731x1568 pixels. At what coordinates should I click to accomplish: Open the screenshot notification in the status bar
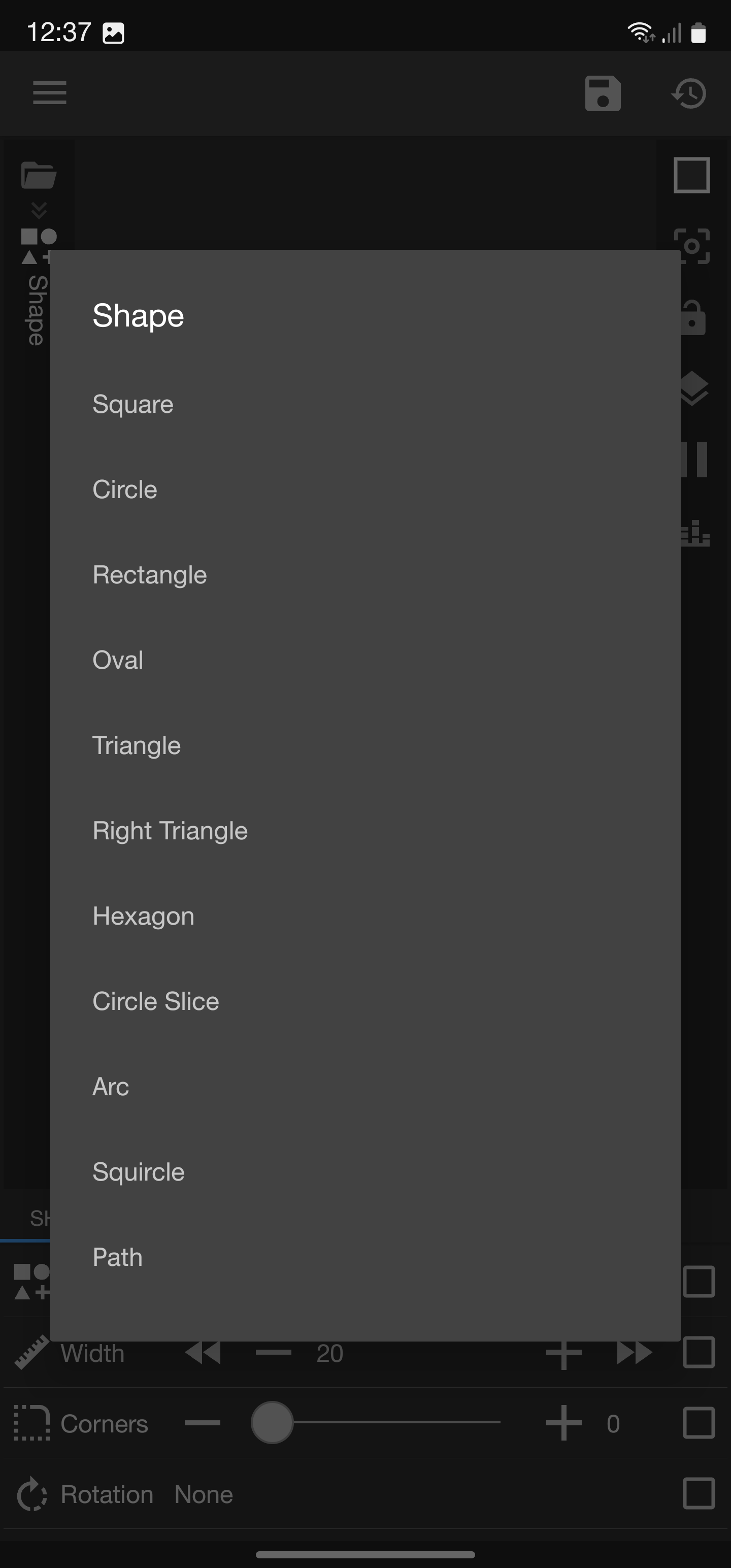pyautogui.click(x=114, y=33)
